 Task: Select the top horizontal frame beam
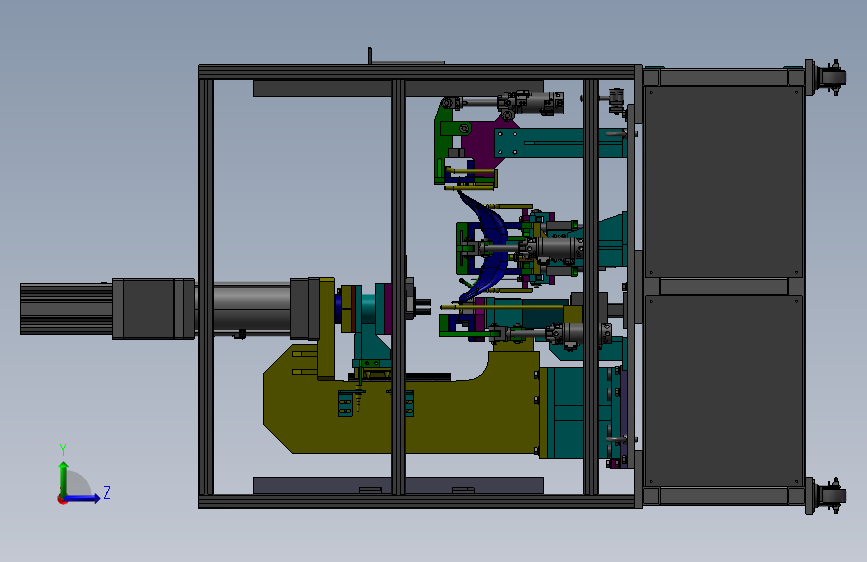coord(417,72)
